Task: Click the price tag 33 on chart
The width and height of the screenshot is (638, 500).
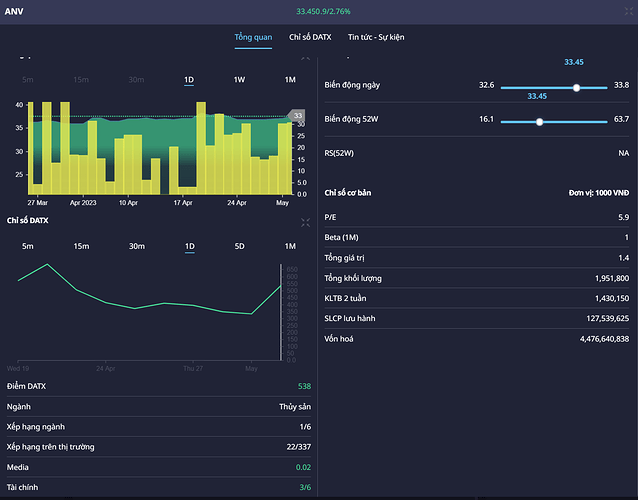Action: pyautogui.click(x=297, y=116)
